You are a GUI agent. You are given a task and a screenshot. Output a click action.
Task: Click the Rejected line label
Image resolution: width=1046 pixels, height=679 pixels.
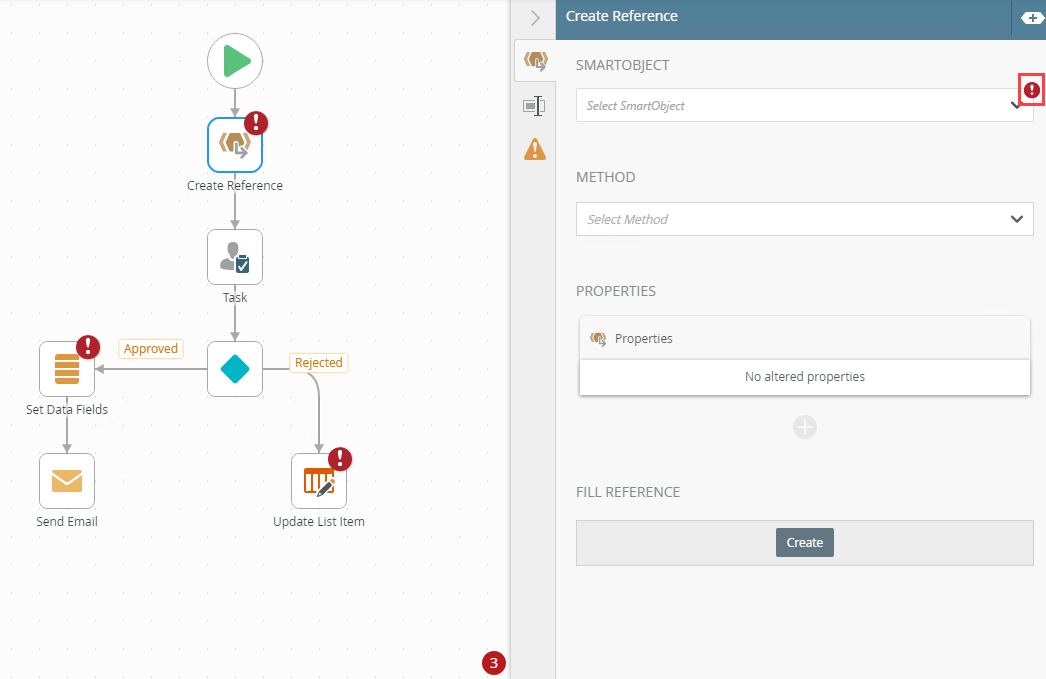319,363
